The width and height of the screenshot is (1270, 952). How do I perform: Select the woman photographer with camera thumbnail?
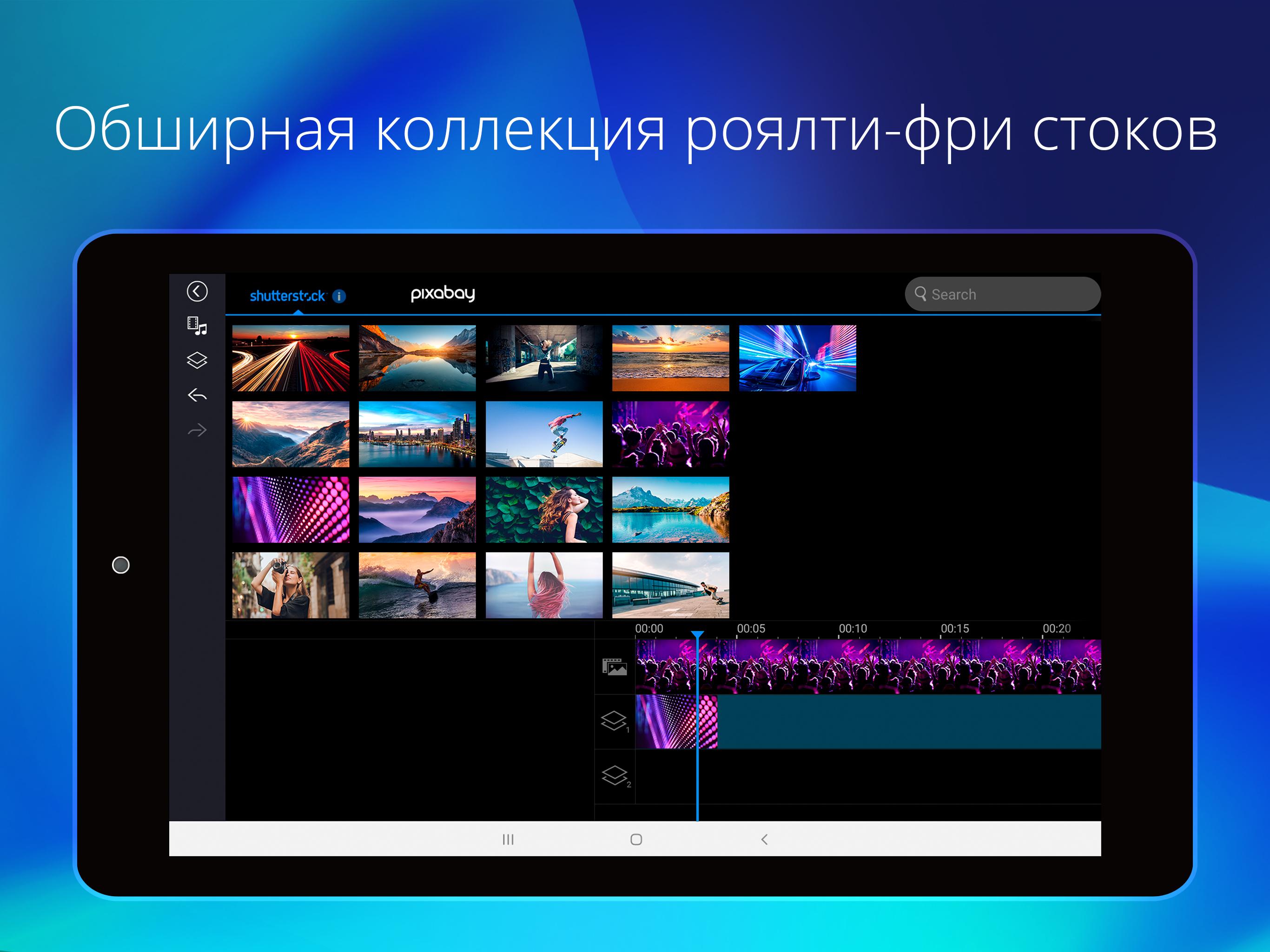pyautogui.click(x=291, y=585)
